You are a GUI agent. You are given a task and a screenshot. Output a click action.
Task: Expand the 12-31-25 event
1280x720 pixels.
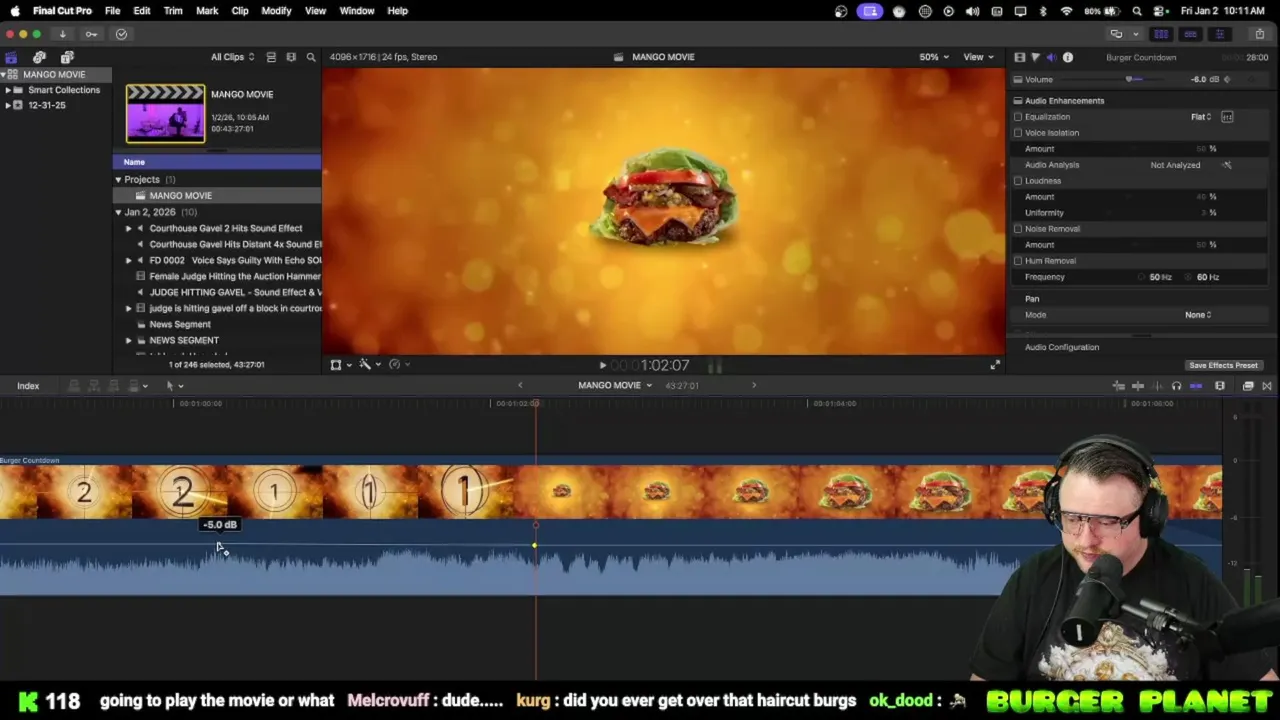pos(8,105)
